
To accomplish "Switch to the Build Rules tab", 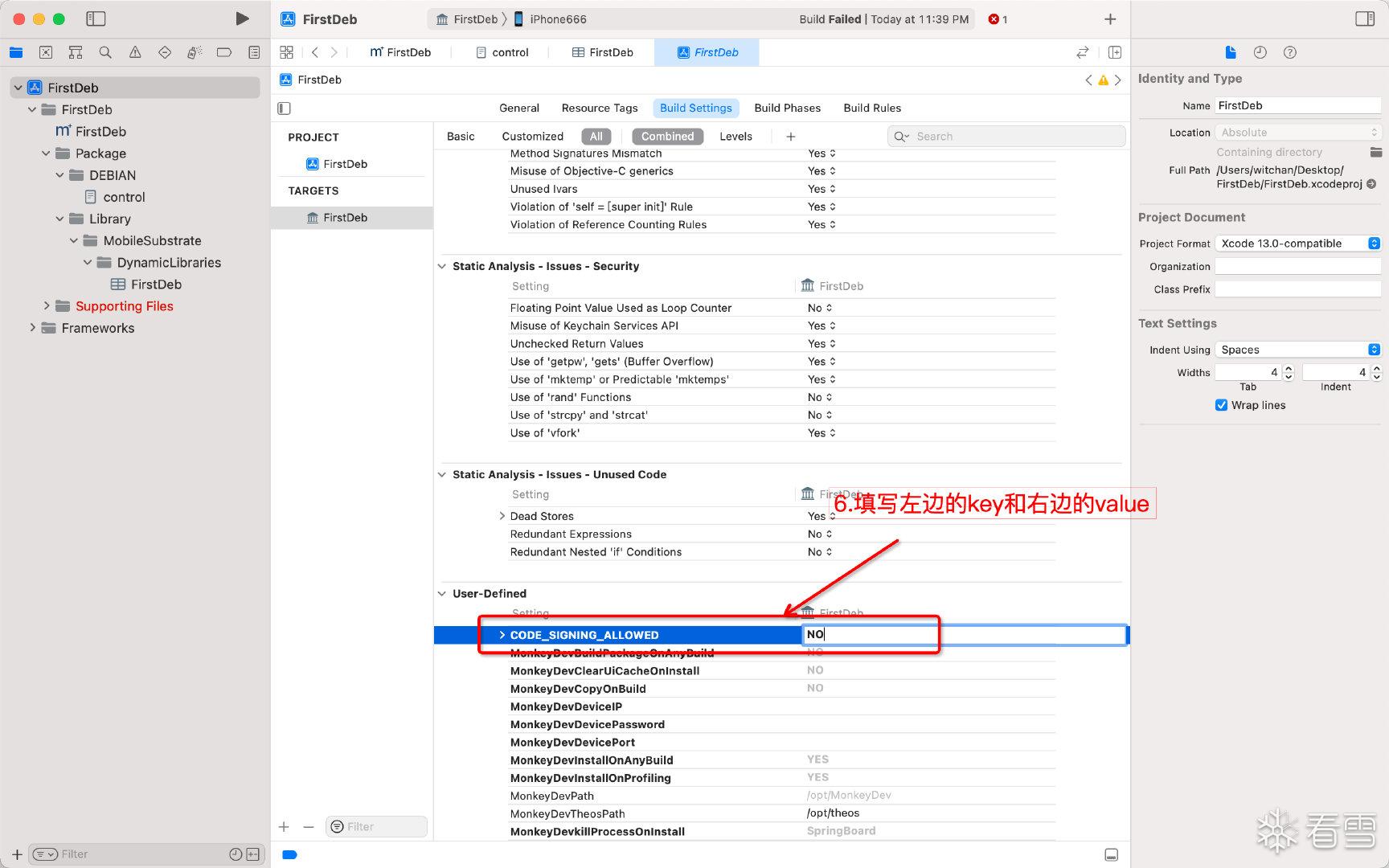I will coord(872,108).
